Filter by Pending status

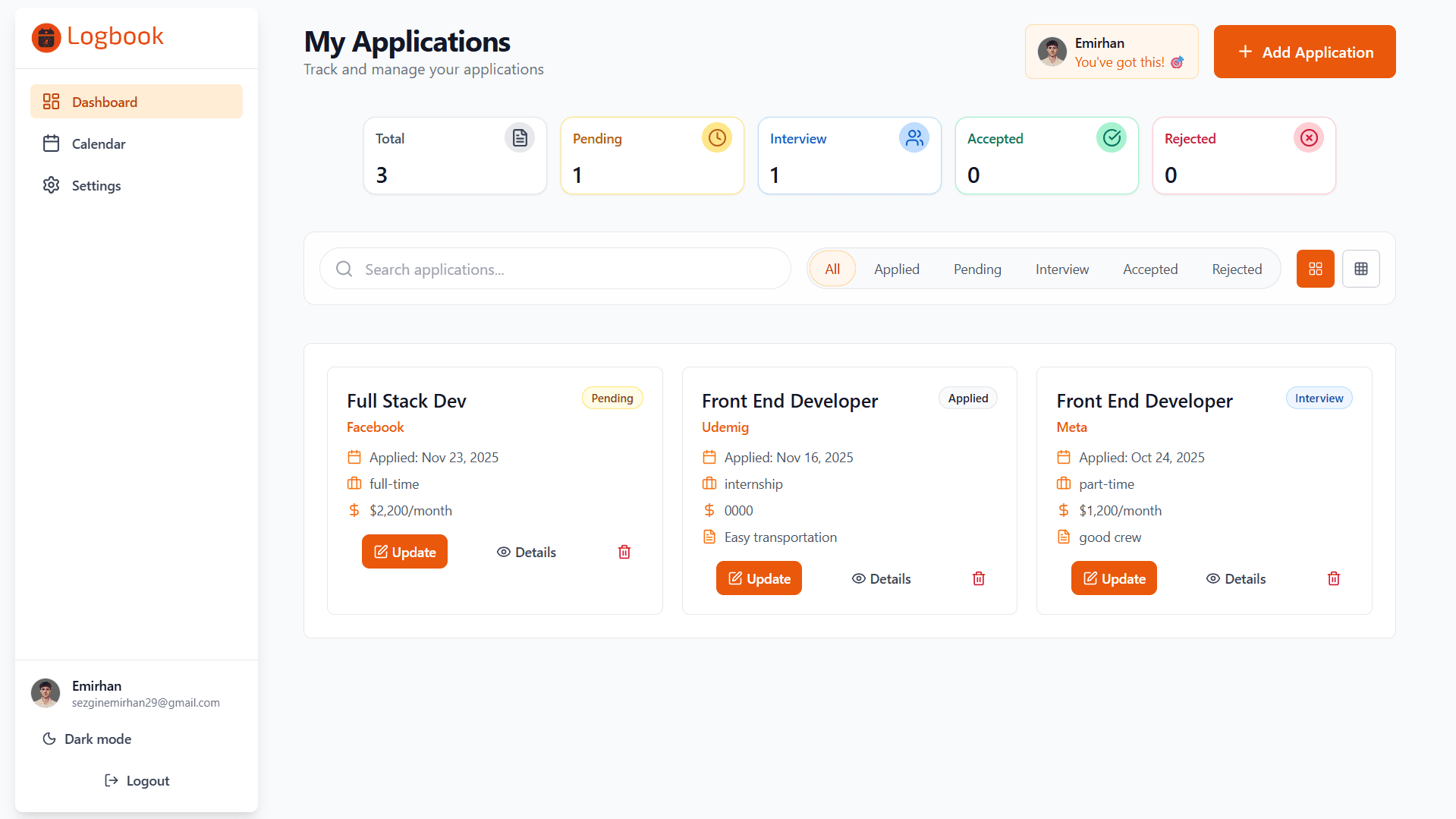coord(977,269)
